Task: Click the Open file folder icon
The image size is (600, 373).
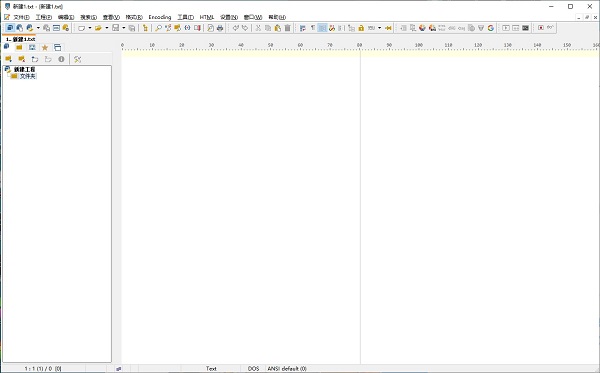Action: 98,28
